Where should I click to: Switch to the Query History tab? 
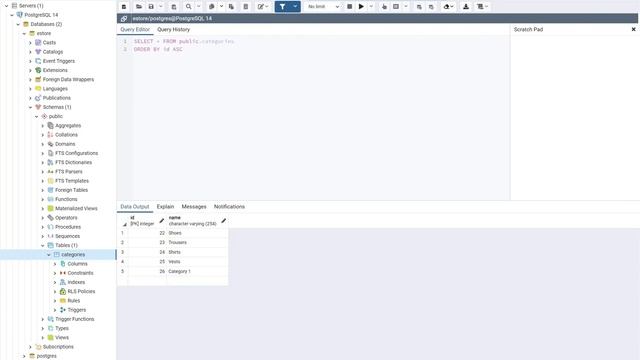[173, 29]
